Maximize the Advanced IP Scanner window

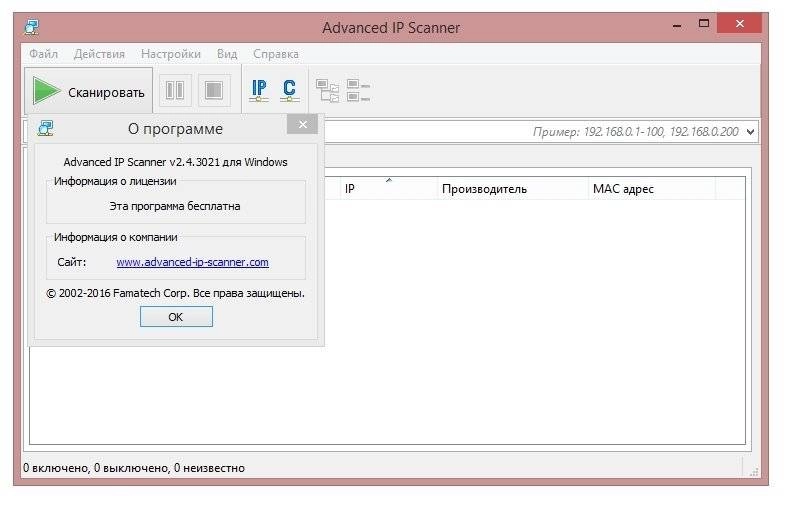click(704, 24)
